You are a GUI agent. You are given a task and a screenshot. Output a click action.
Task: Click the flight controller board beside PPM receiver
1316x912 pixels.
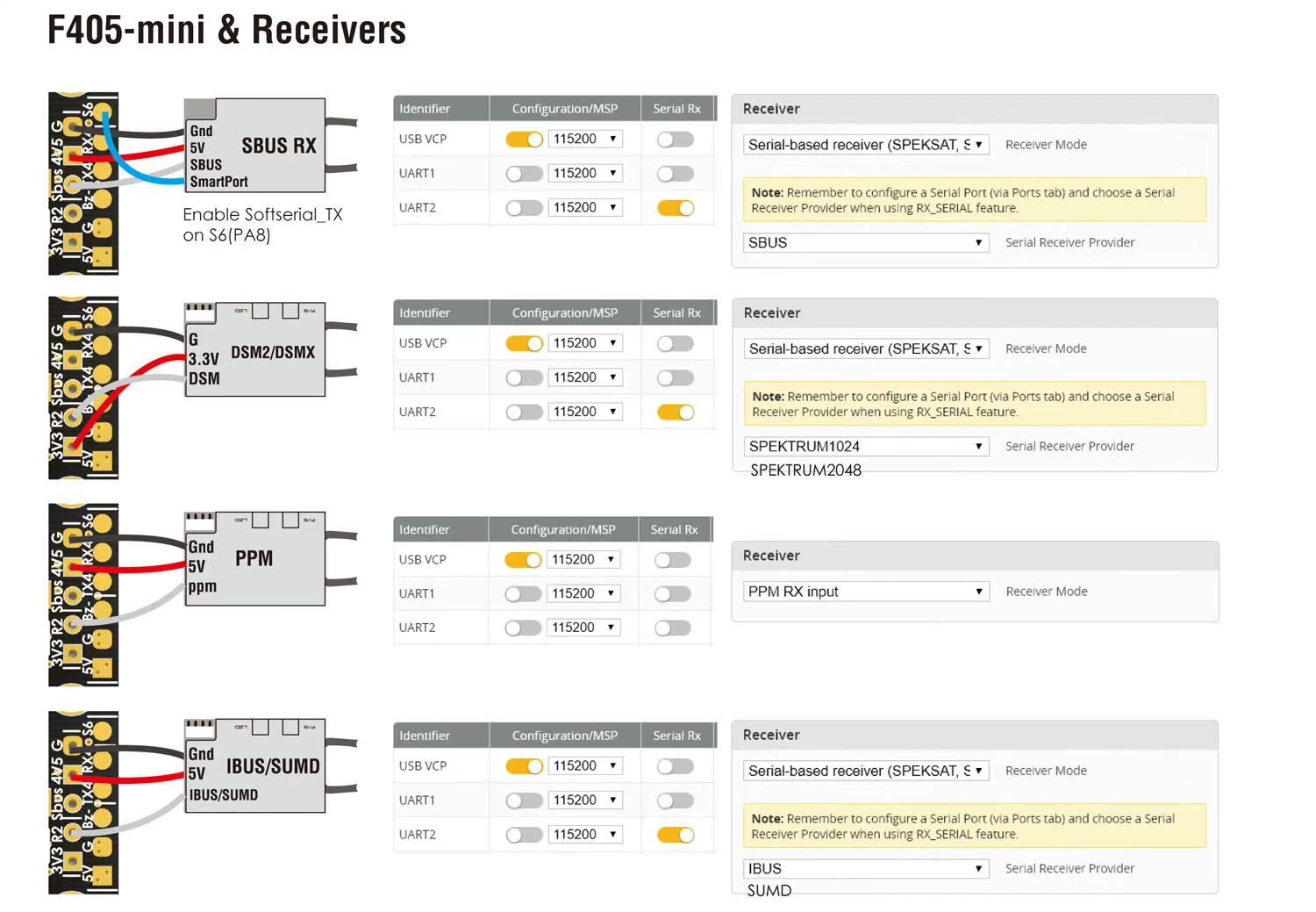click(x=83, y=594)
